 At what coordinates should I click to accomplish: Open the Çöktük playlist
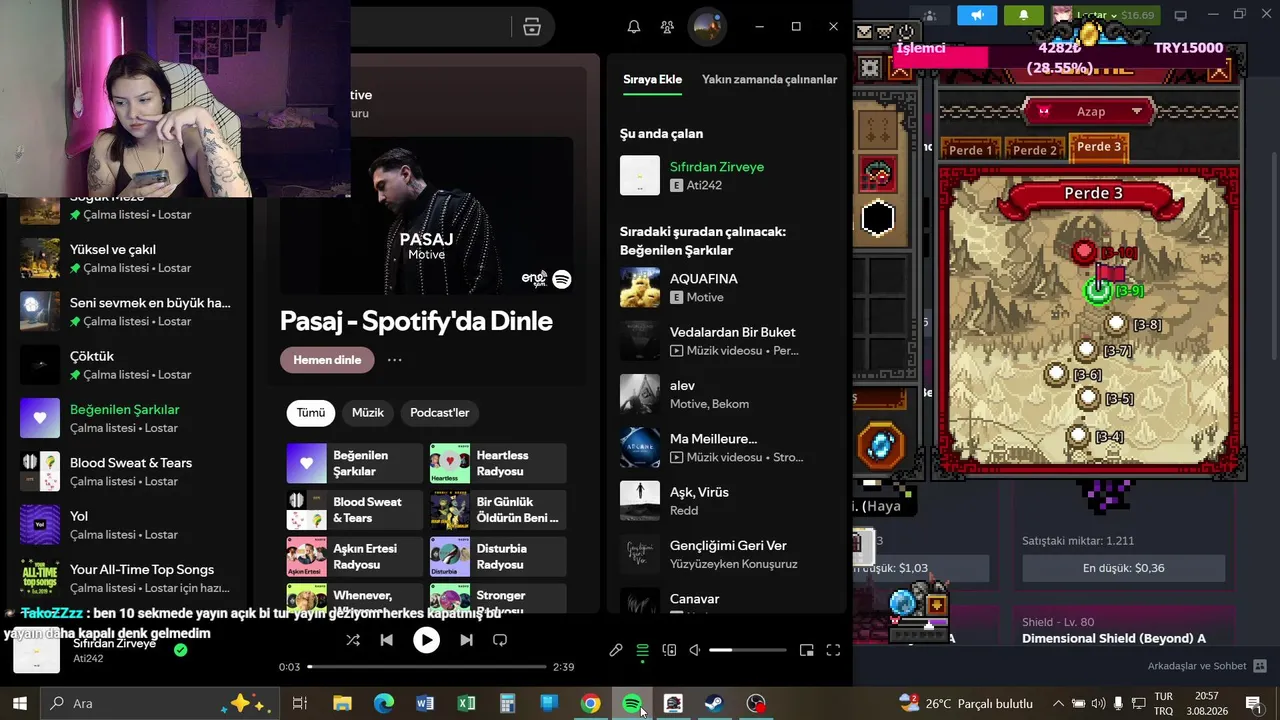(x=126, y=365)
